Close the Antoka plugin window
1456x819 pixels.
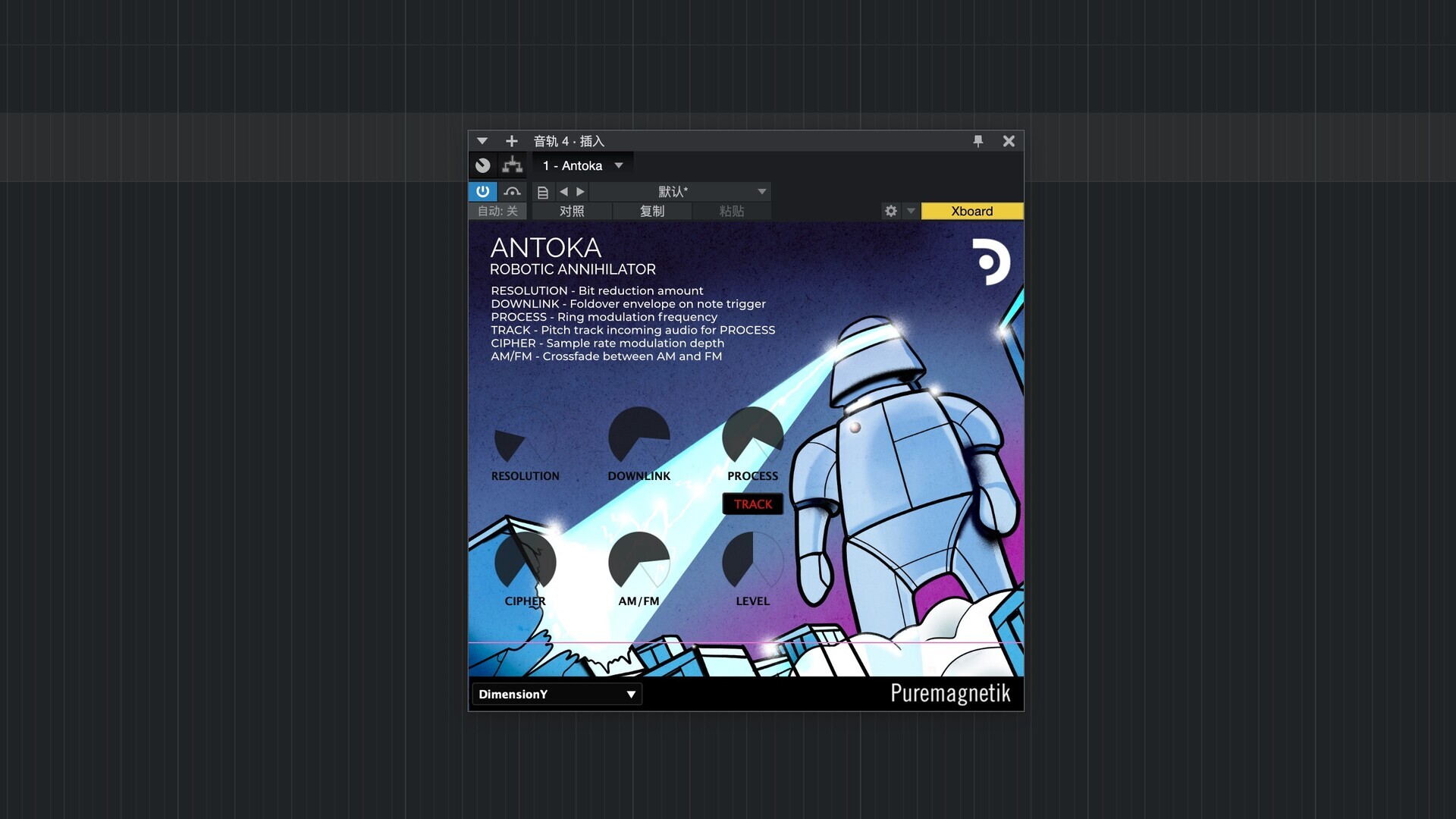pos(1009,141)
